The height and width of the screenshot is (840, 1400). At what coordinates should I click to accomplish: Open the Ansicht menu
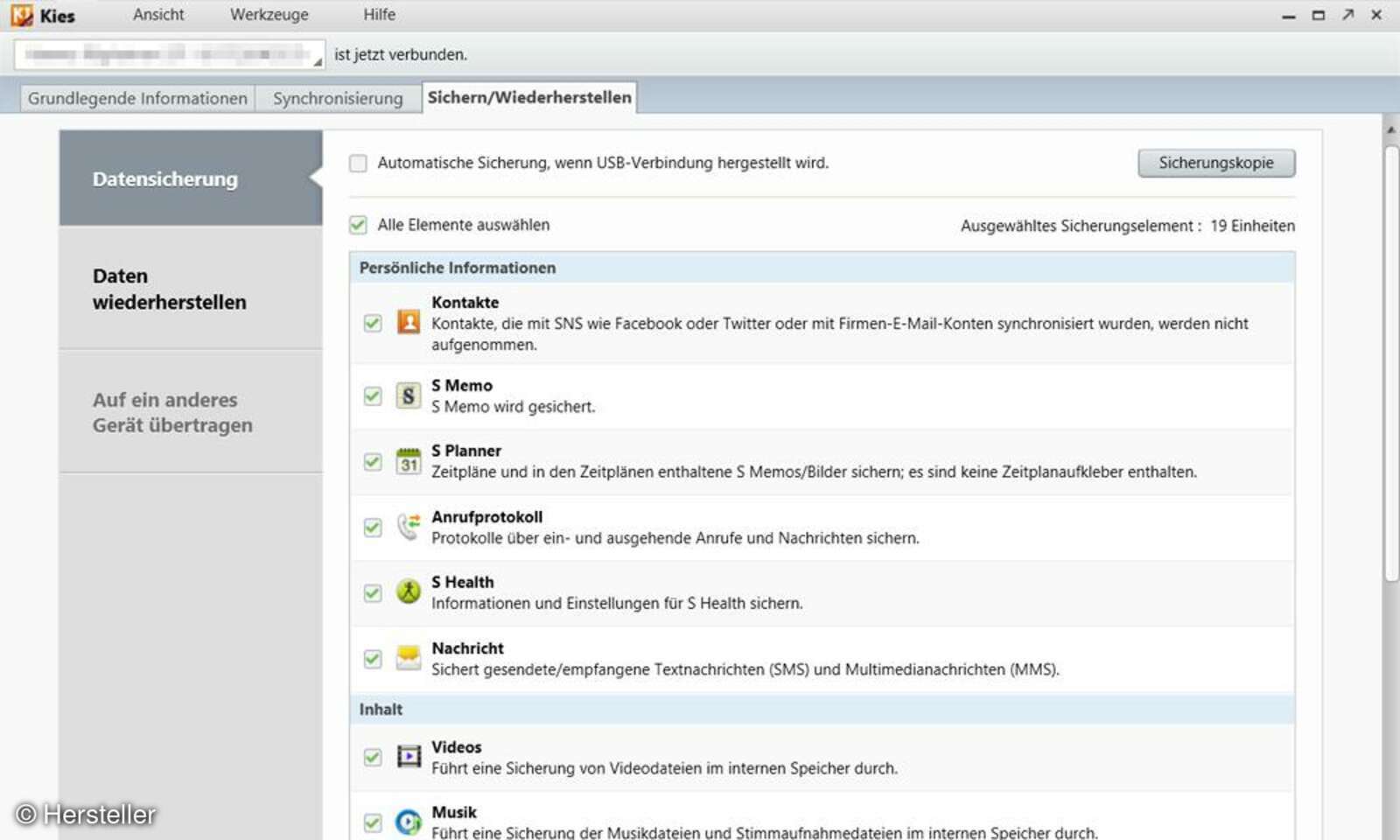(x=158, y=14)
